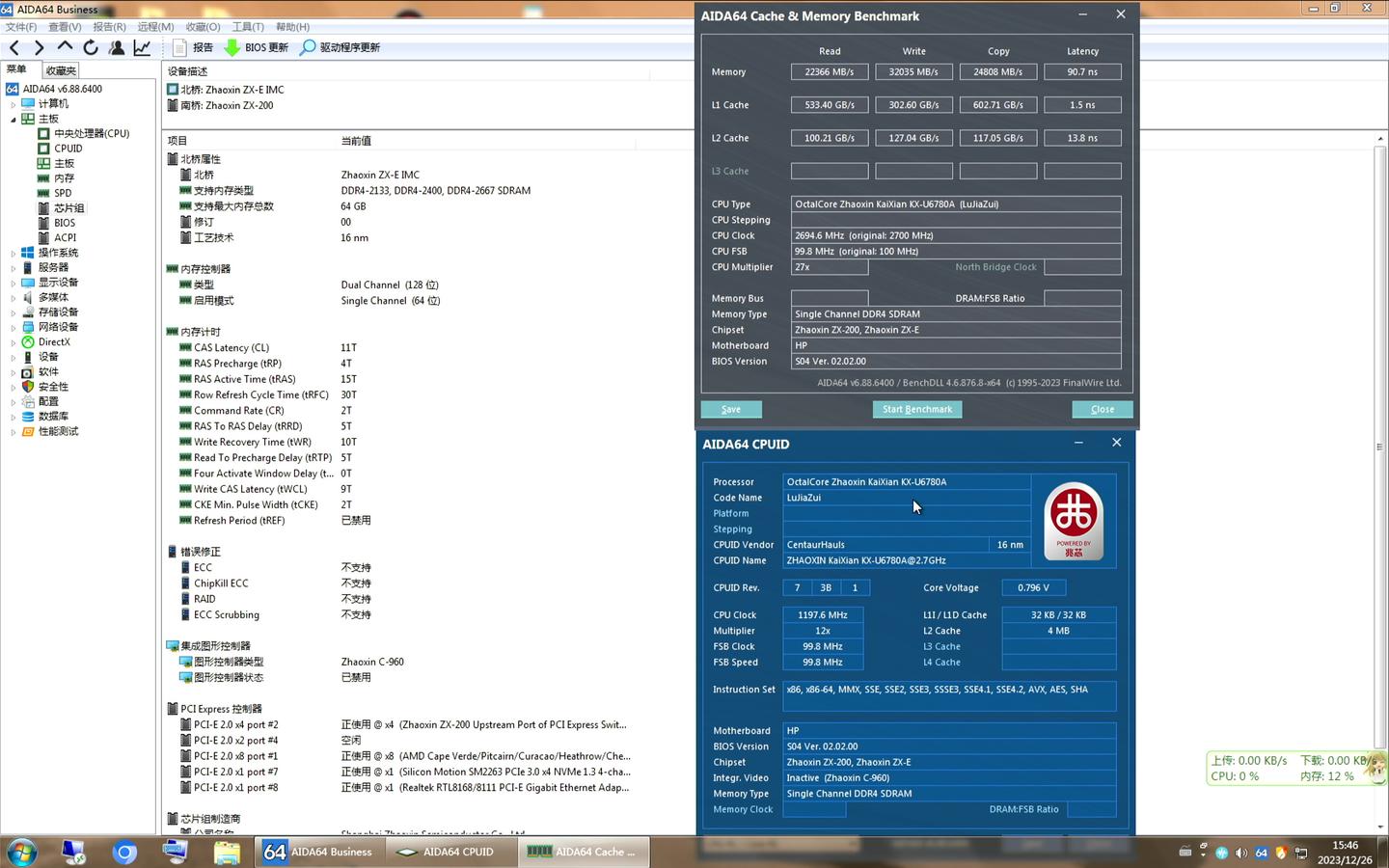Click the green BIOS 更新 download icon
Image resolution: width=1389 pixels, height=868 pixels.
point(232,46)
